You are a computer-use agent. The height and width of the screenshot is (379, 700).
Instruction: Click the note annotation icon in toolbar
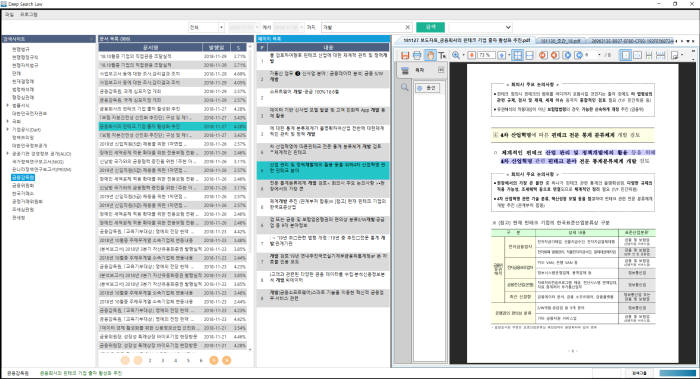(675, 55)
